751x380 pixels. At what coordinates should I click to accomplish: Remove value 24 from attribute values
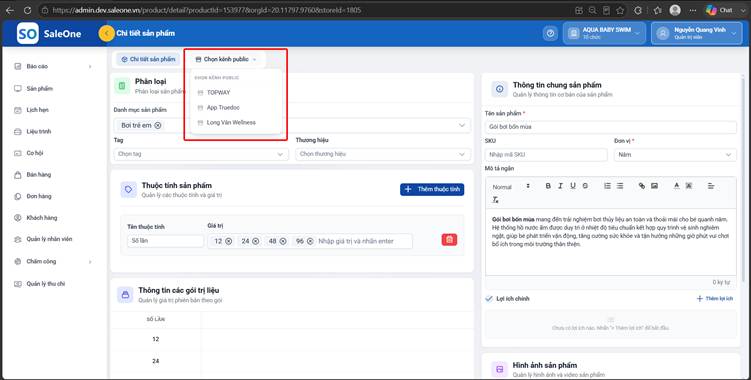tap(256, 241)
